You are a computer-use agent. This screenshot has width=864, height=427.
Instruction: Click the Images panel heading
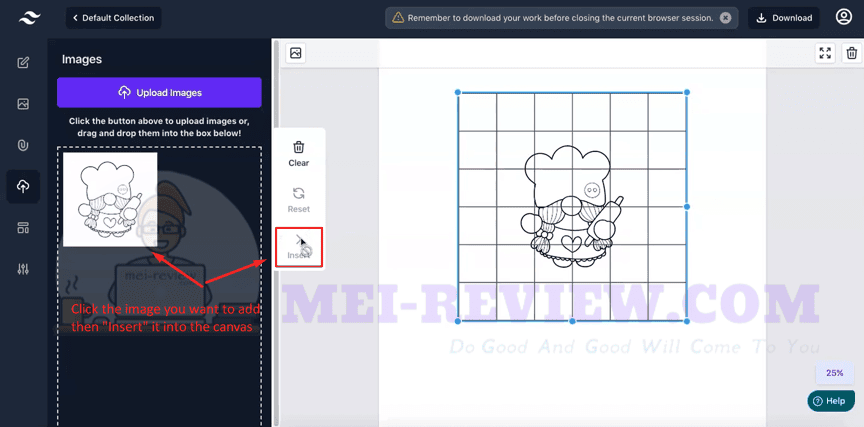(82, 60)
